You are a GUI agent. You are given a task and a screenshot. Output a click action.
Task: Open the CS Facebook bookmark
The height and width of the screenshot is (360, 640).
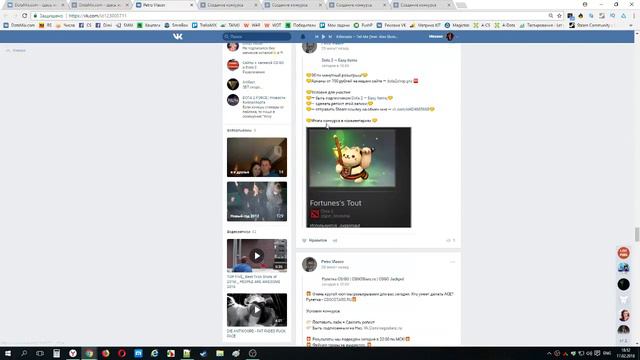pos(85,25)
